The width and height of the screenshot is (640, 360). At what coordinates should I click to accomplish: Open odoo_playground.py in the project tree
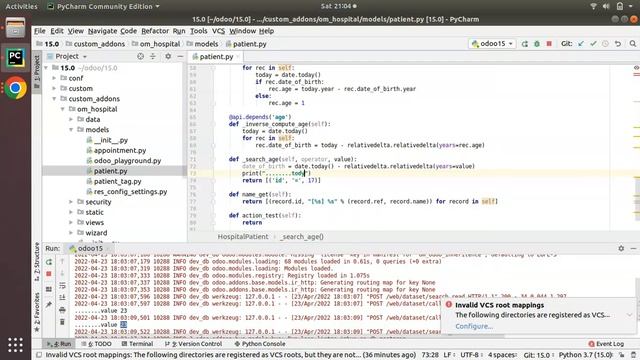click(x=127, y=160)
